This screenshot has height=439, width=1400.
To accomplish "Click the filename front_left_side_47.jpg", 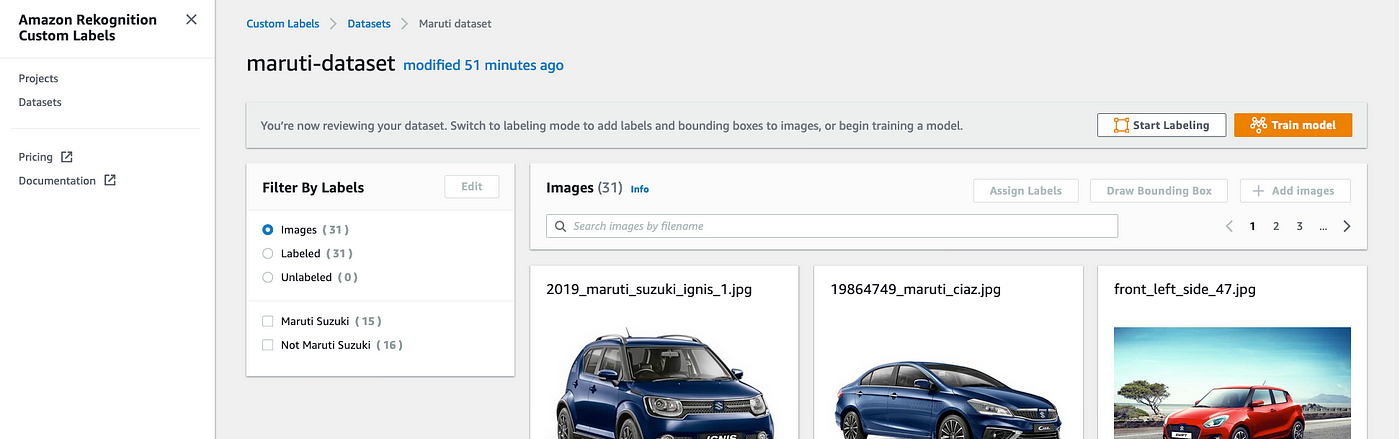I will tap(1185, 290).
